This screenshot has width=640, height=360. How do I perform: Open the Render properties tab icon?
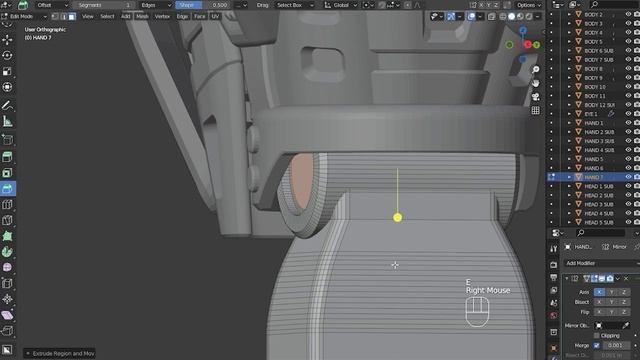pos(553,265)
